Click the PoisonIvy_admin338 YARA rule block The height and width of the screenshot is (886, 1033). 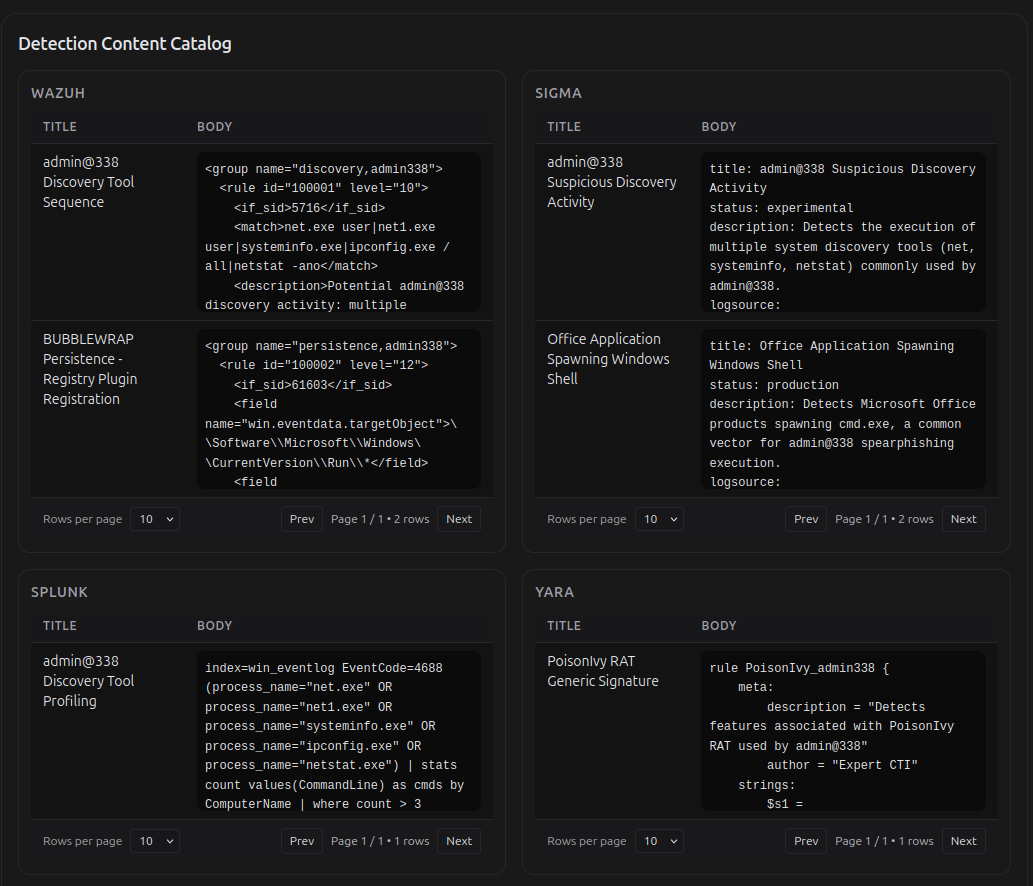843,731
